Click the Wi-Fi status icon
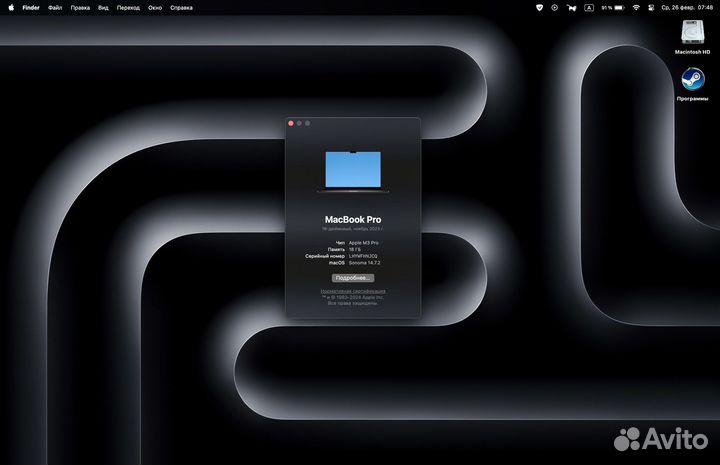 point(635,6)
